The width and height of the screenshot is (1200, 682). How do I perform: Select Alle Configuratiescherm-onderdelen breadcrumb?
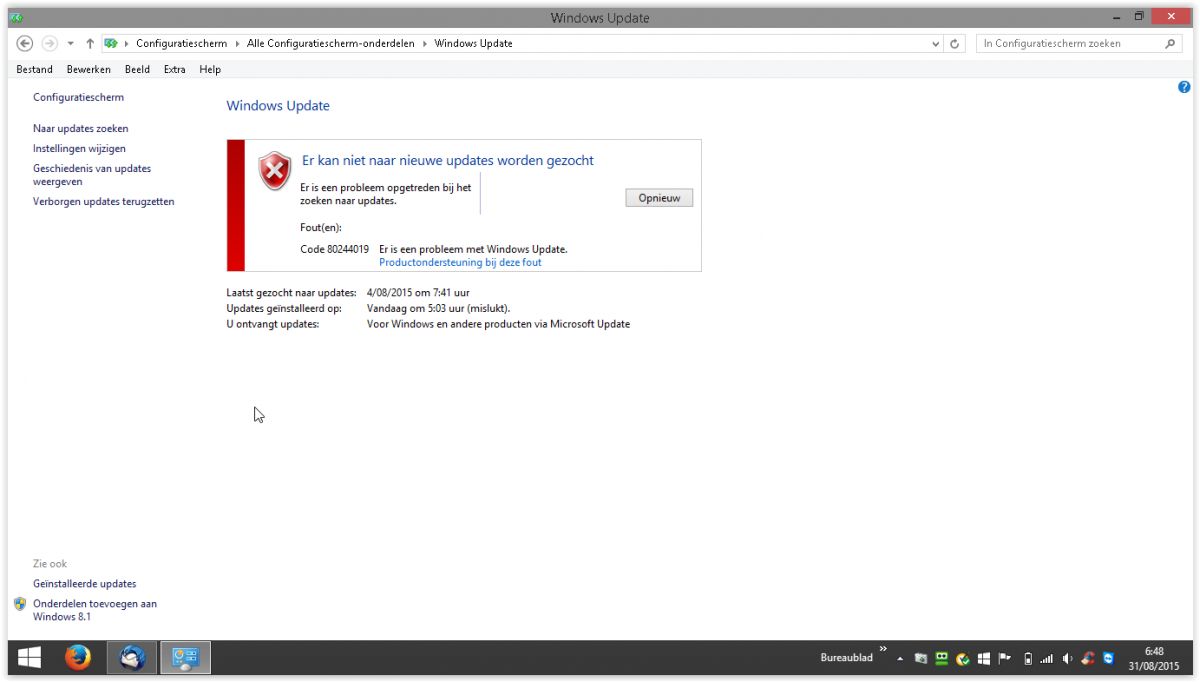330,44
